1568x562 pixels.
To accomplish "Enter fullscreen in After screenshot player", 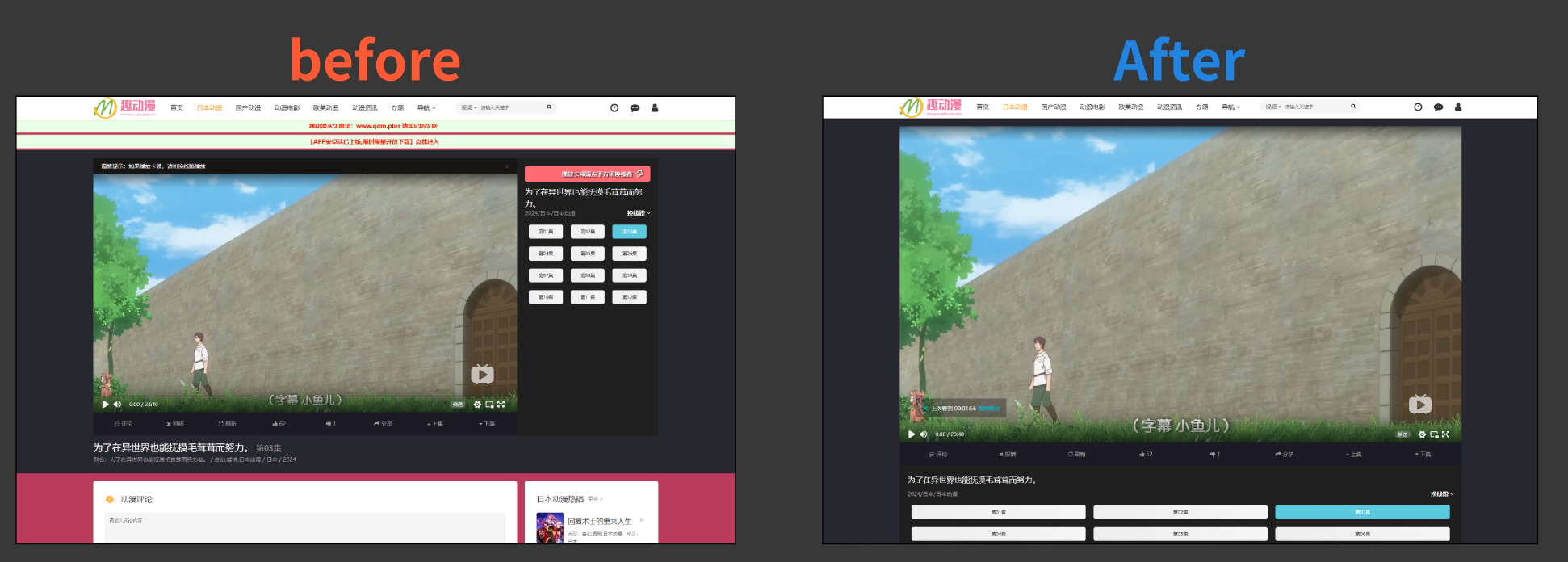I will point(1445,434).
